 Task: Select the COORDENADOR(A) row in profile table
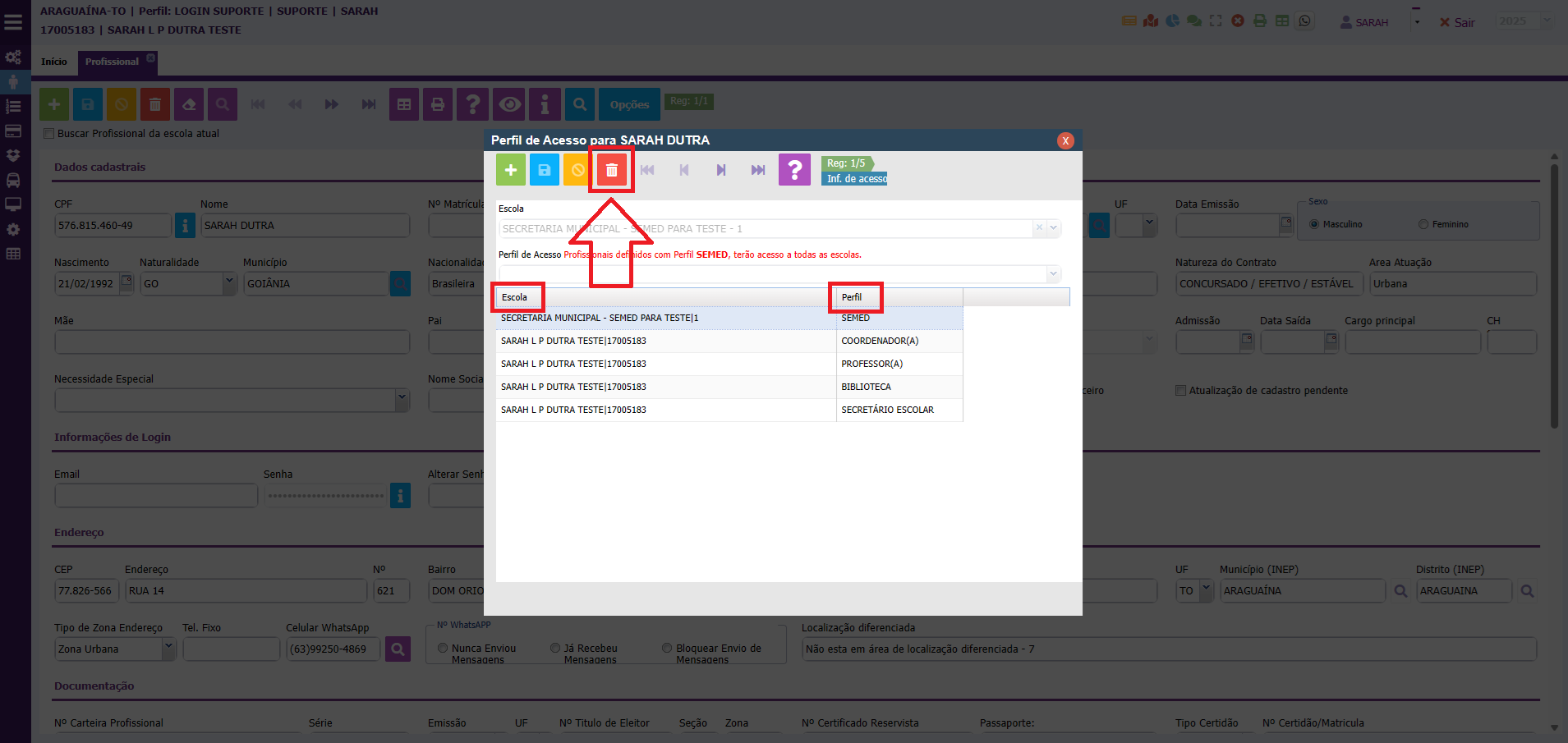(x=729, y=341)
